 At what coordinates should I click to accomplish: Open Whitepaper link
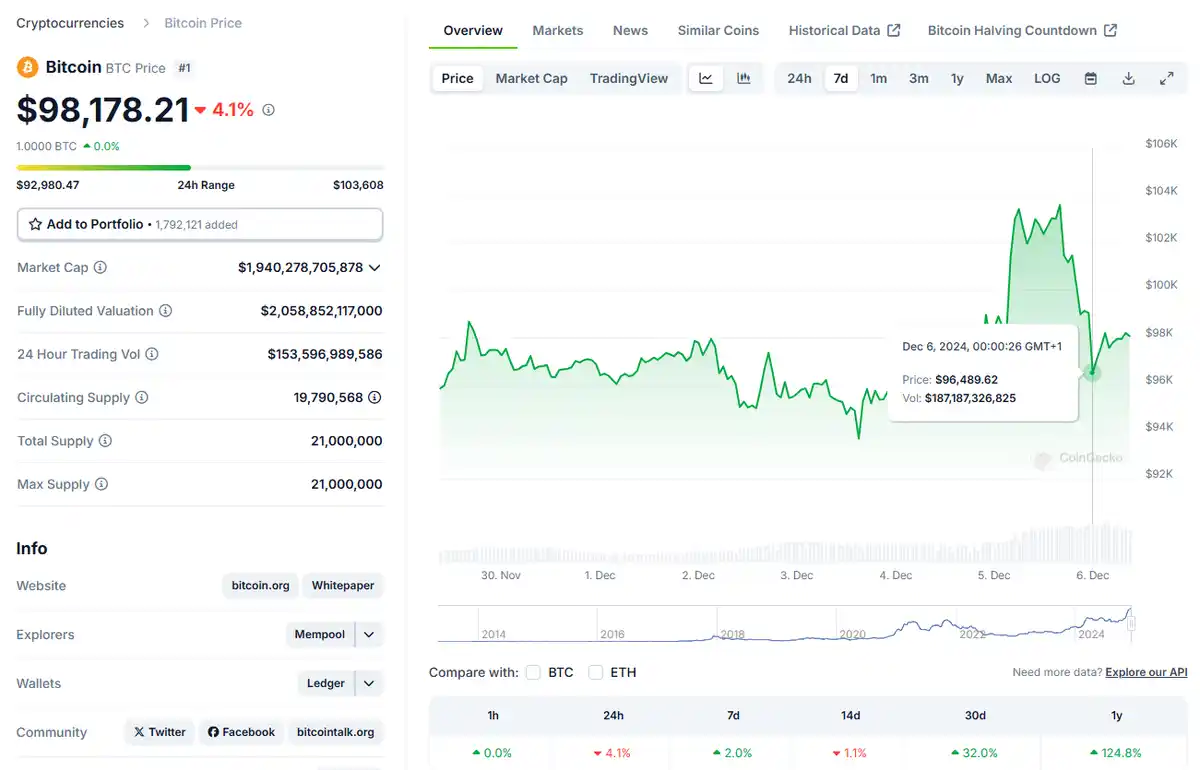coord(343,585)
